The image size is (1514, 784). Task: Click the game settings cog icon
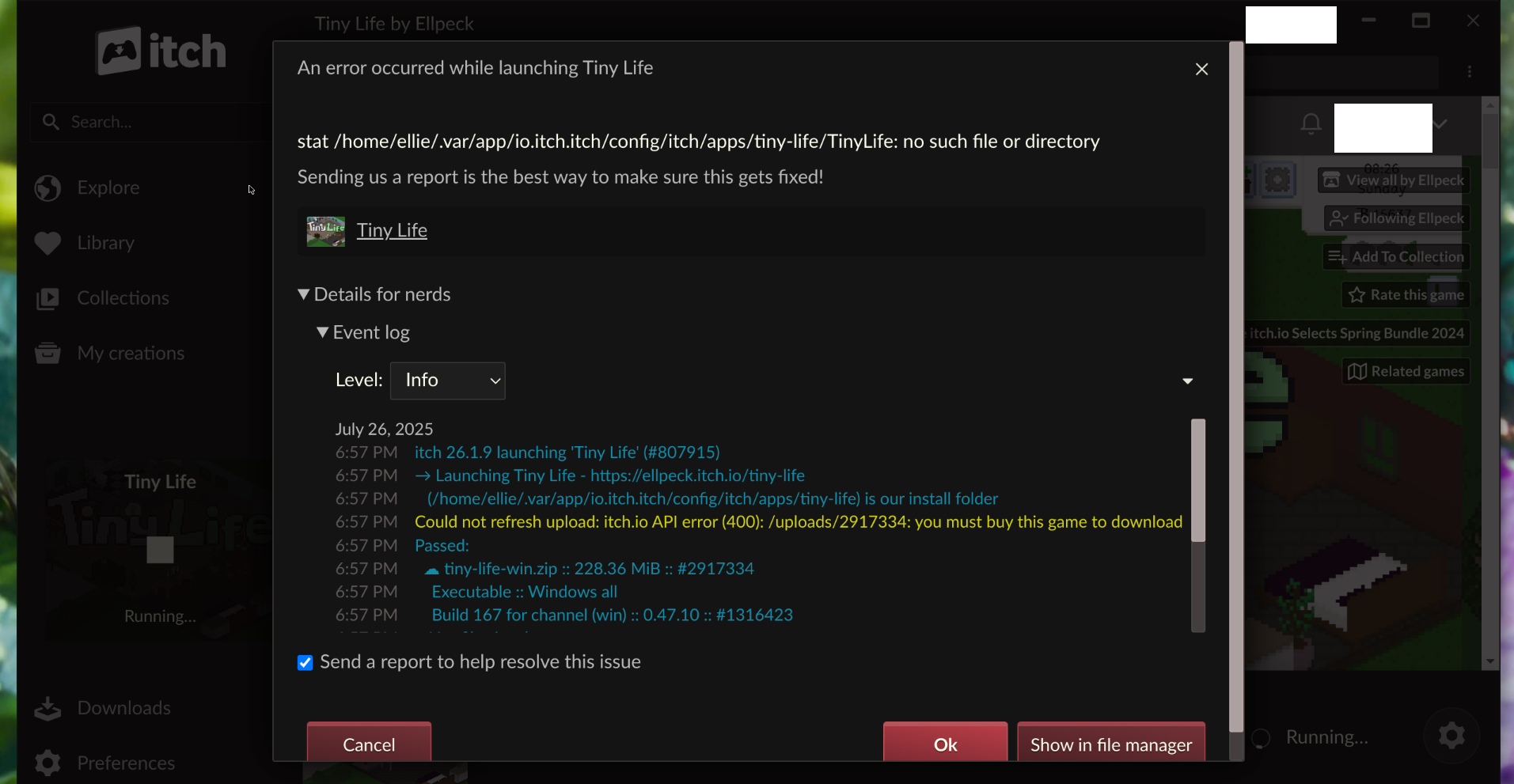point(1451,737)
